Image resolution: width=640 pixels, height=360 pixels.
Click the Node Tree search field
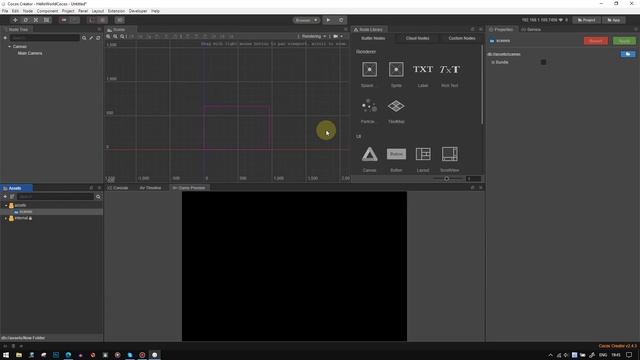(44, 38)
